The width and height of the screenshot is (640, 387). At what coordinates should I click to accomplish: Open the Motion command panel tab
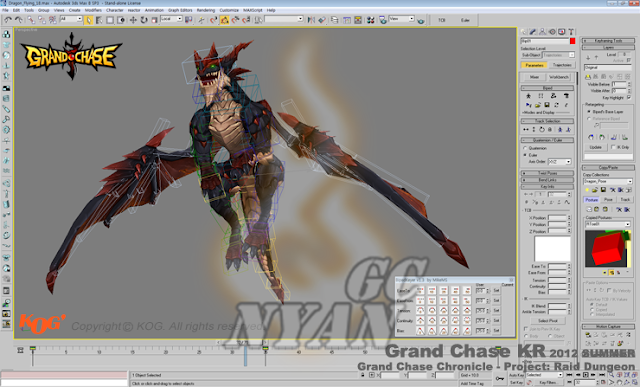[x=552, y=31]
